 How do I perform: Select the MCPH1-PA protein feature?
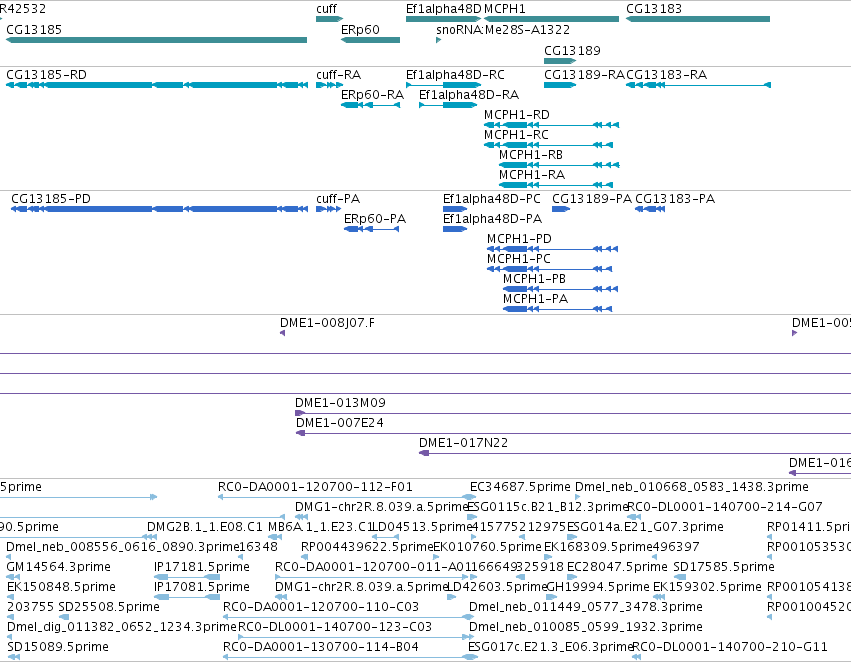point(558,309)
